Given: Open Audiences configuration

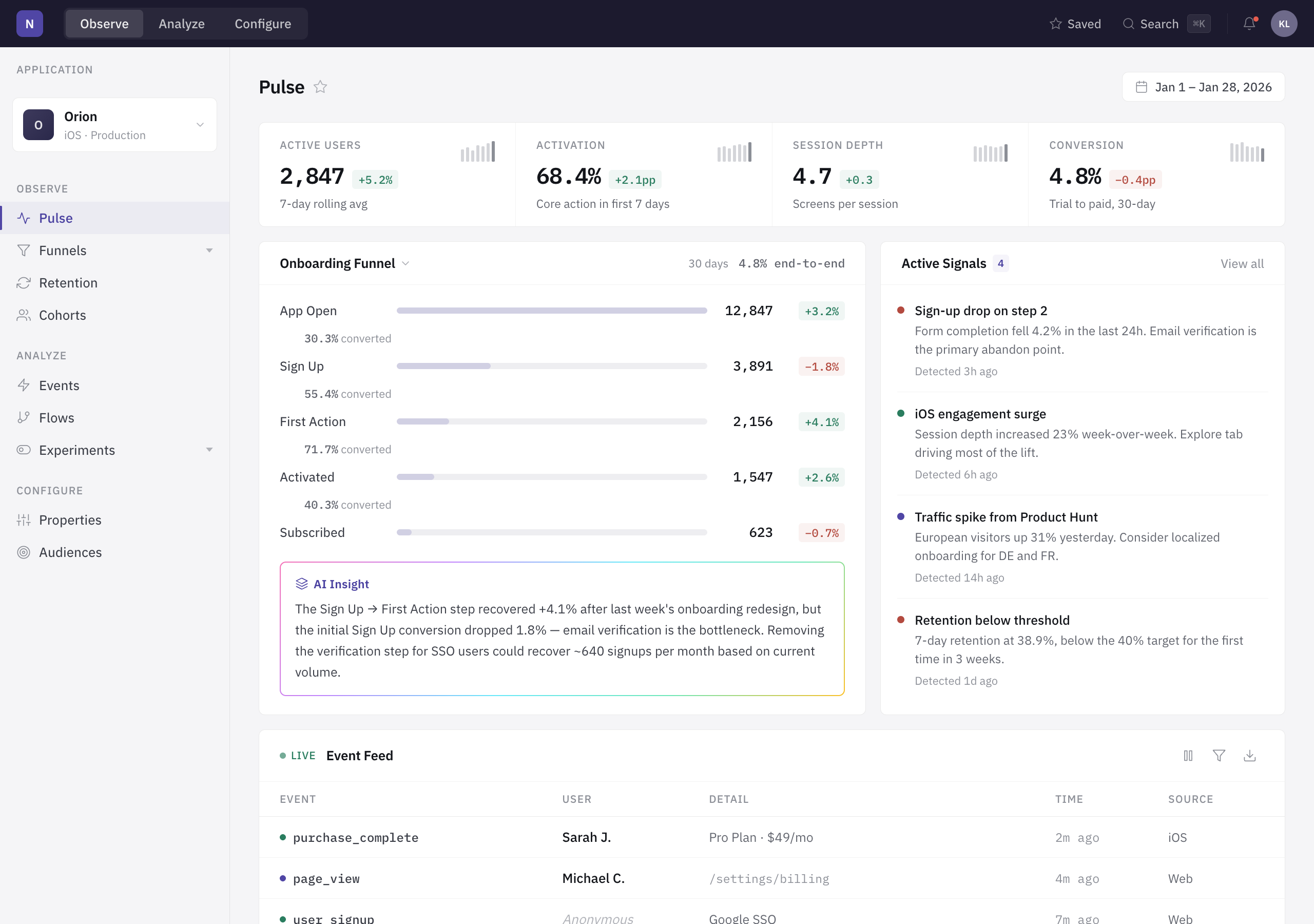Looking at the screenshot, I should coord(70,552).
